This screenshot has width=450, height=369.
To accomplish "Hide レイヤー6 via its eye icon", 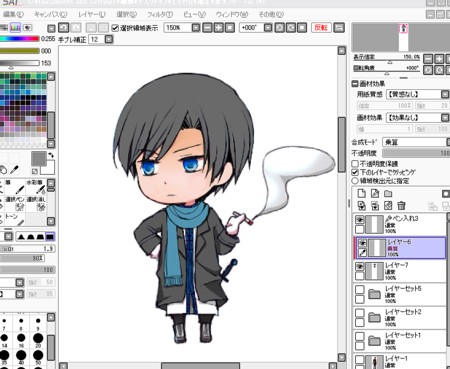I will [x=362, y=243].
